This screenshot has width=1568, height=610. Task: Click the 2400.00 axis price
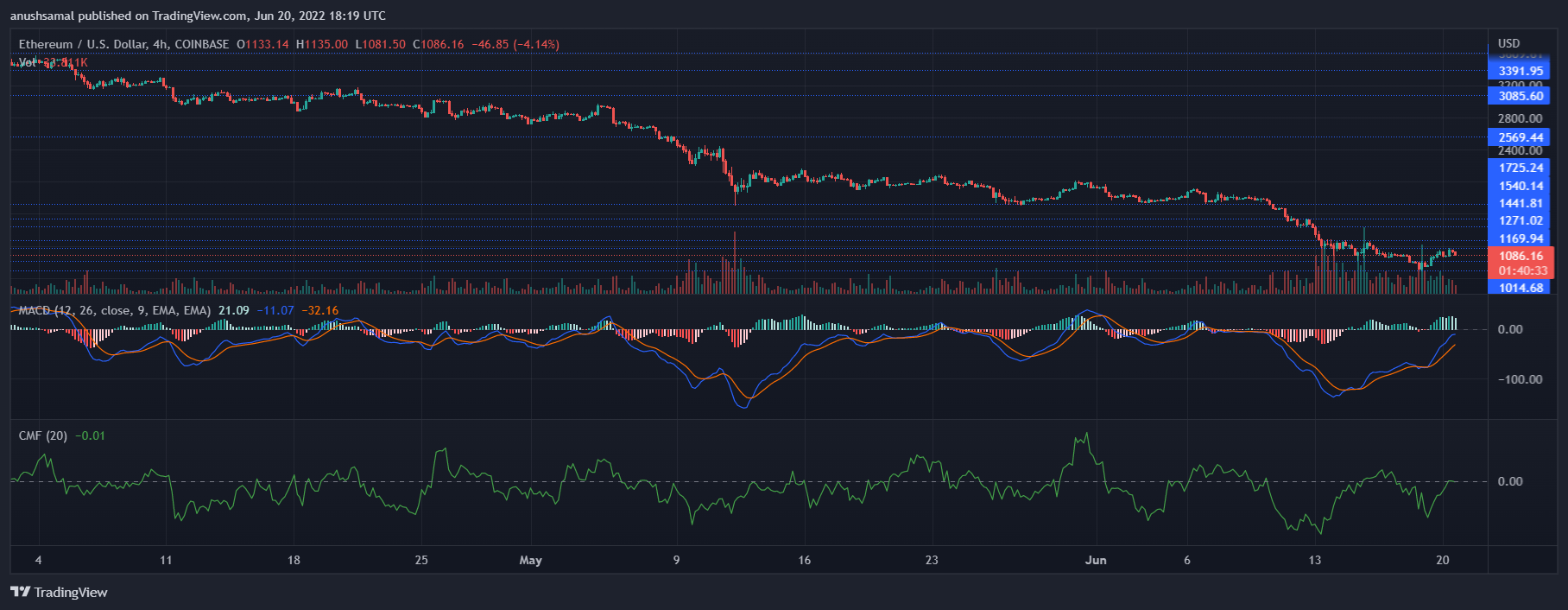pos(1521,151)
